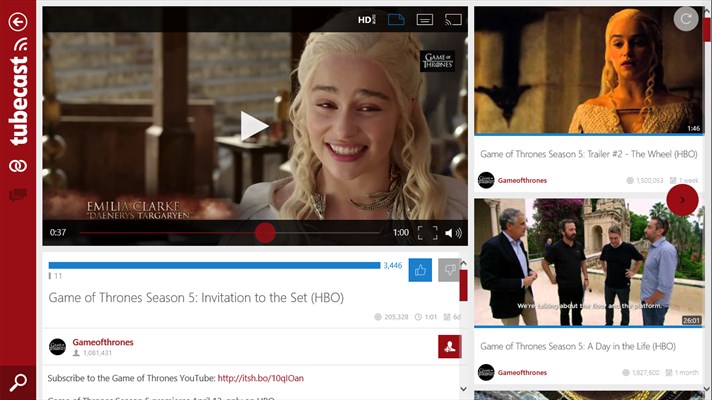The width and height of the screenshot is (712, 400).
Task: Go back with the circled arrow icon
Action: [x=18, y=21]
